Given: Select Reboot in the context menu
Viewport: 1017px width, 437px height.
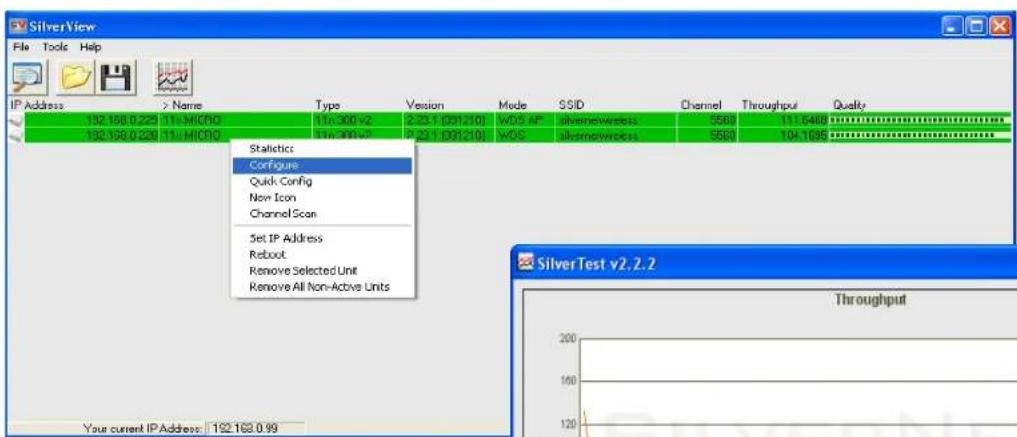Looking at the screenshot, I should 322,254.
